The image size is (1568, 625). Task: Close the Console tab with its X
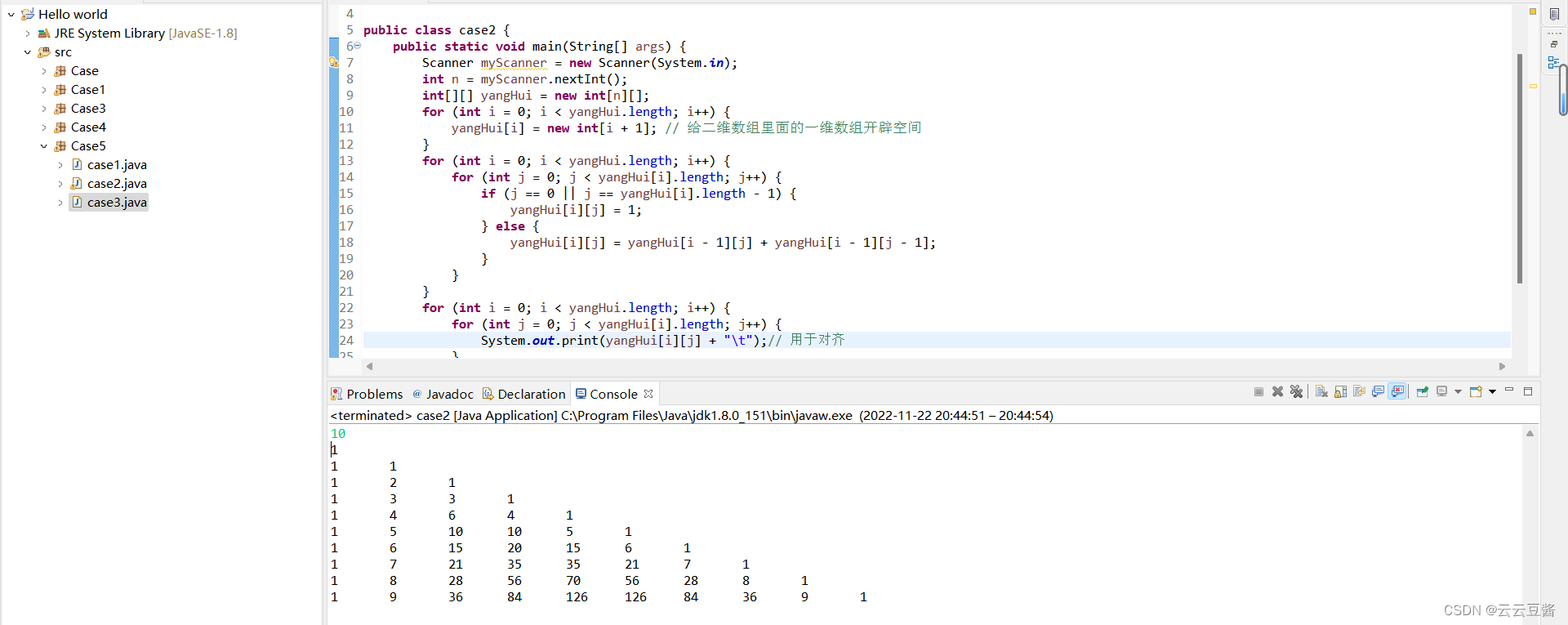click(x=648, y=394)
